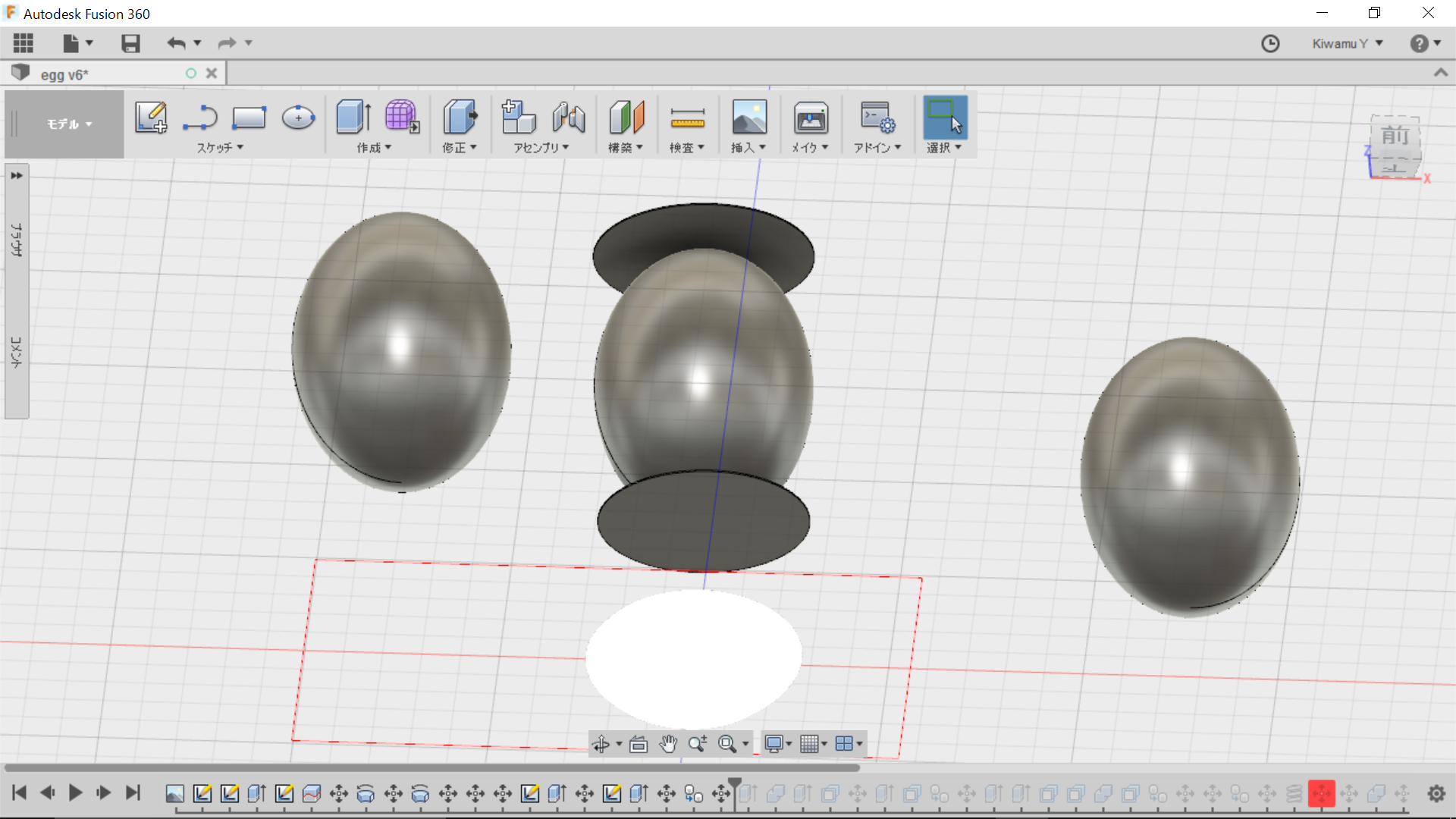The width and height of the screenshot is (1456, 819).
Task: Click the Sketch tool icon
Action: pyautogui.click(x=150, y=117)
